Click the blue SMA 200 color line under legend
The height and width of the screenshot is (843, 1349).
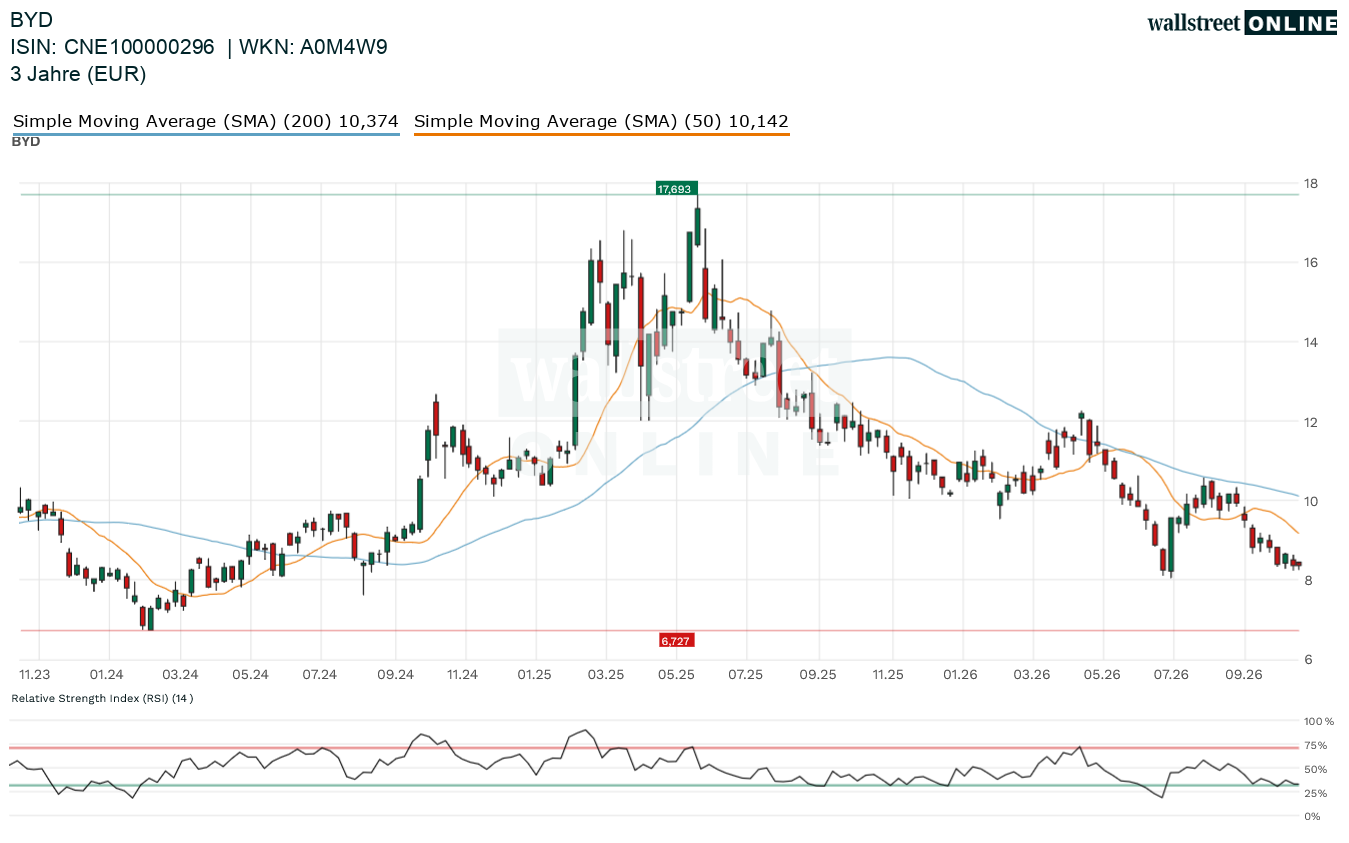(206, 134)
